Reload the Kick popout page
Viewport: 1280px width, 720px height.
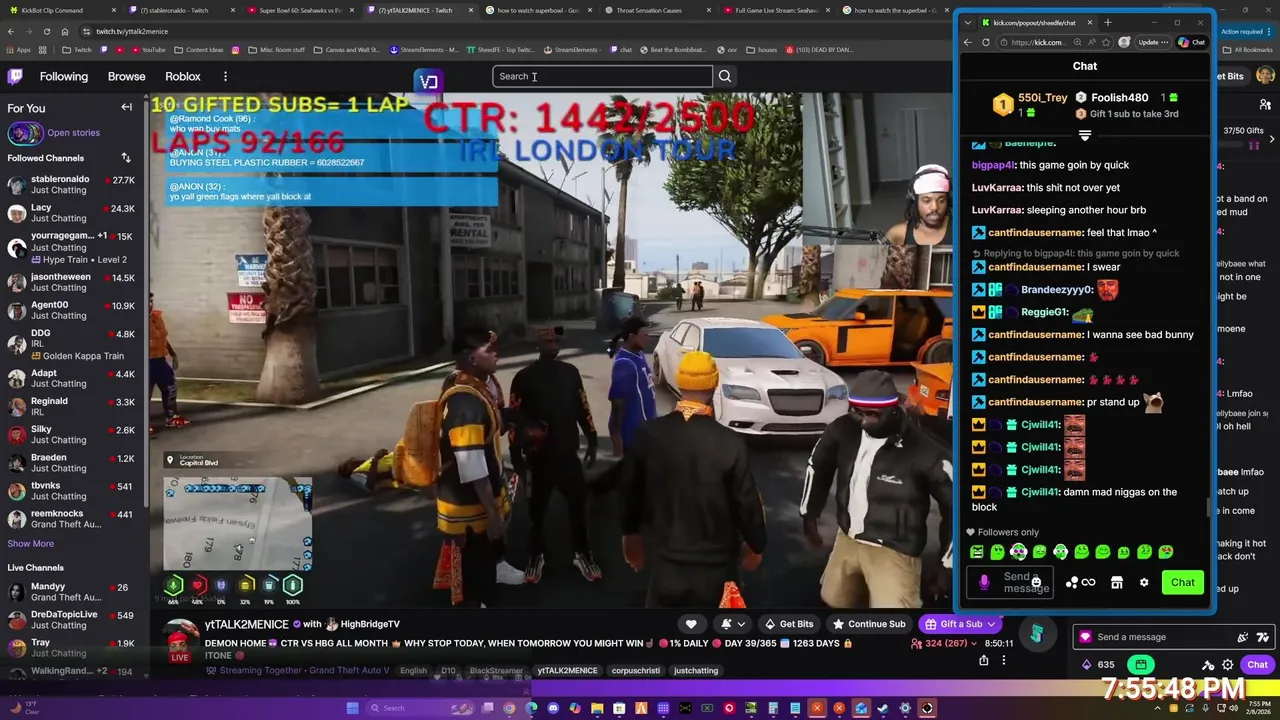[986, 42]
